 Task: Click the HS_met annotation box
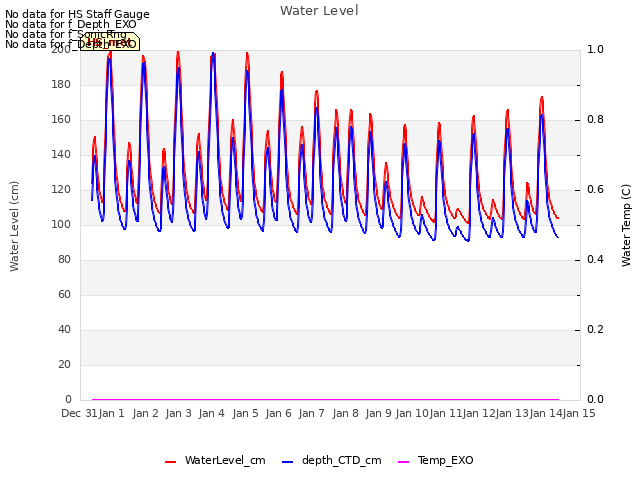(110, 42)
